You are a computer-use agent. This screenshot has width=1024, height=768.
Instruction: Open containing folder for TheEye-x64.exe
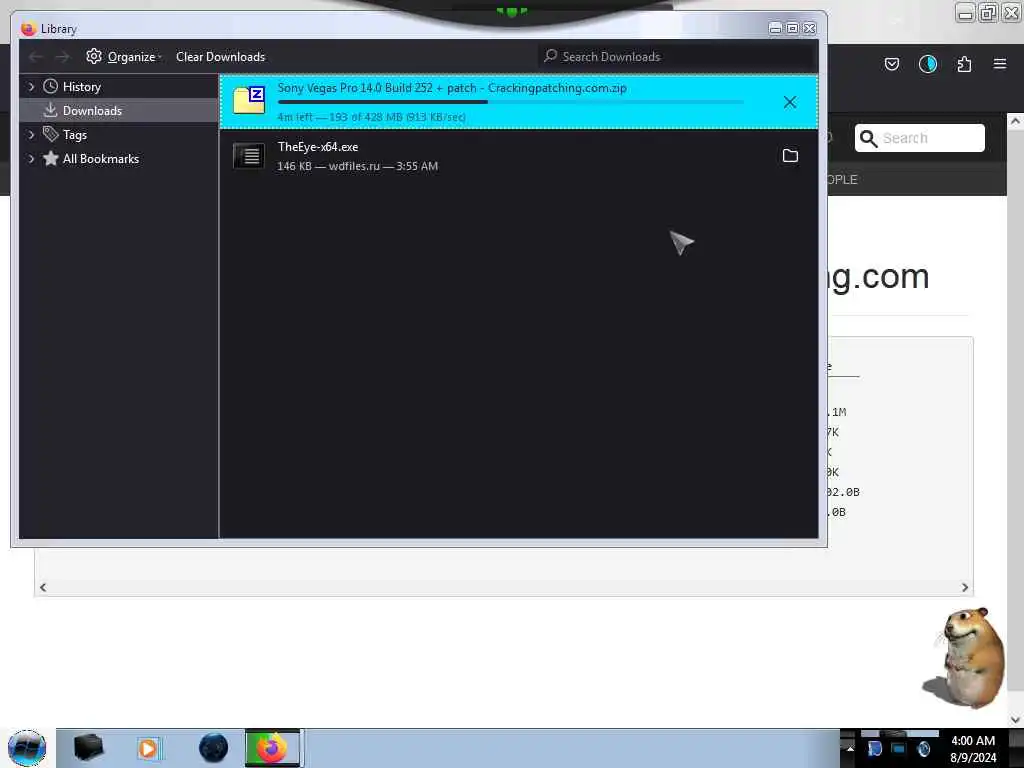tap(790, 155)
